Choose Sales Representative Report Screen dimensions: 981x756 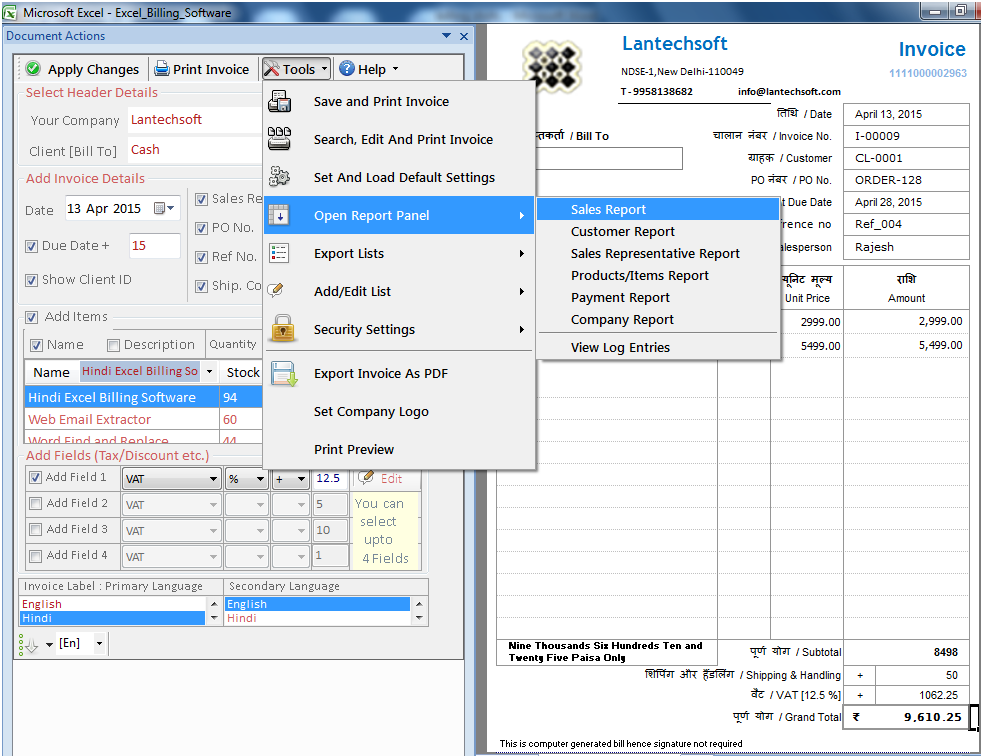pos(657,253)
